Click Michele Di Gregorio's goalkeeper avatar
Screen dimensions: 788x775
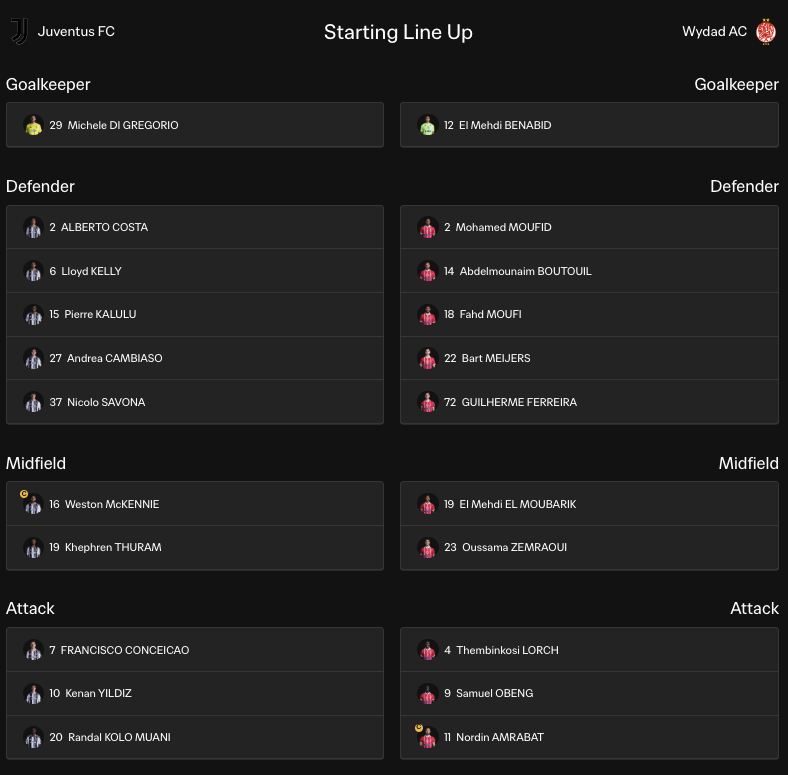coord(34,125)
